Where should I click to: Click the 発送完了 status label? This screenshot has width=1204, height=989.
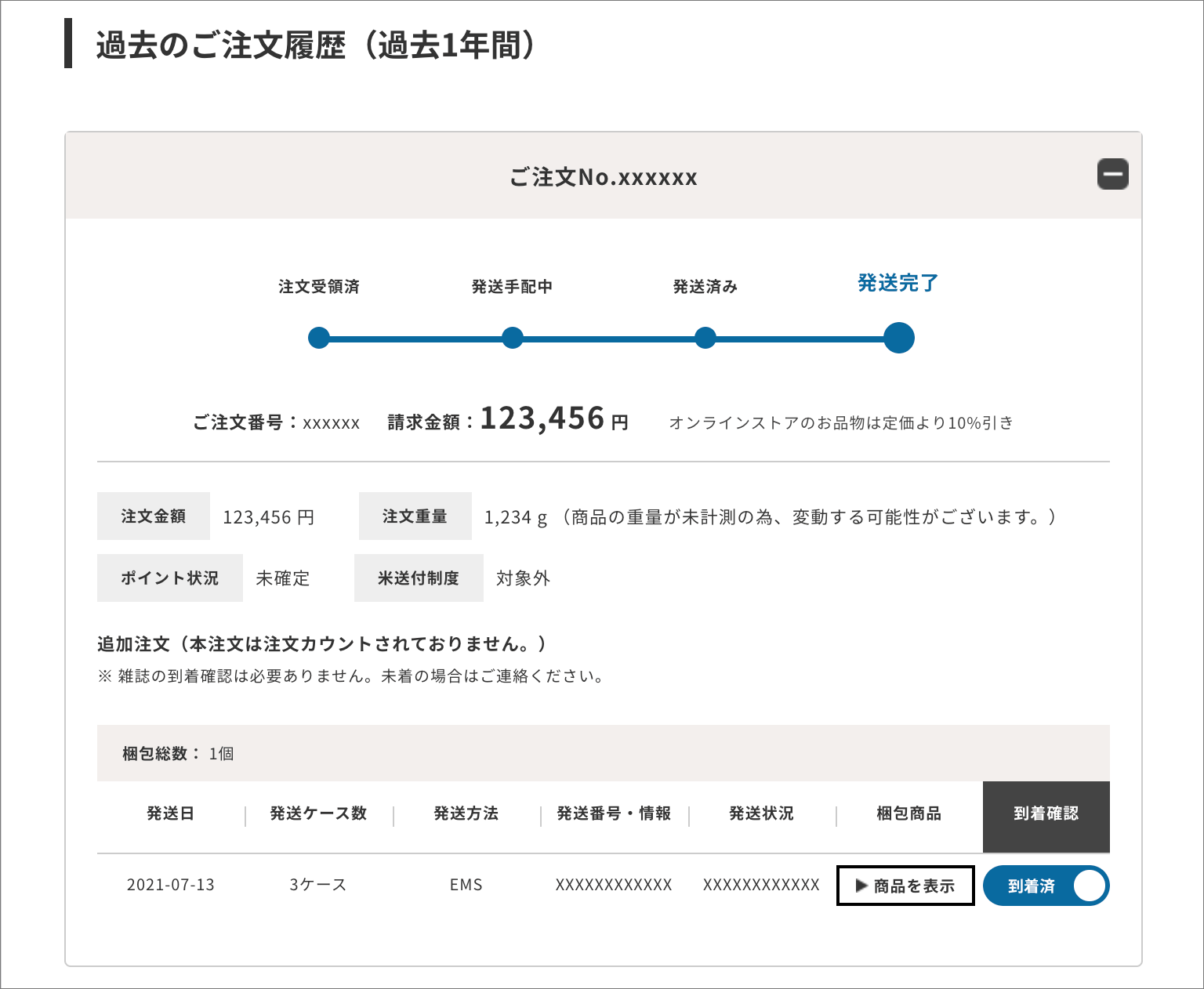898,283
